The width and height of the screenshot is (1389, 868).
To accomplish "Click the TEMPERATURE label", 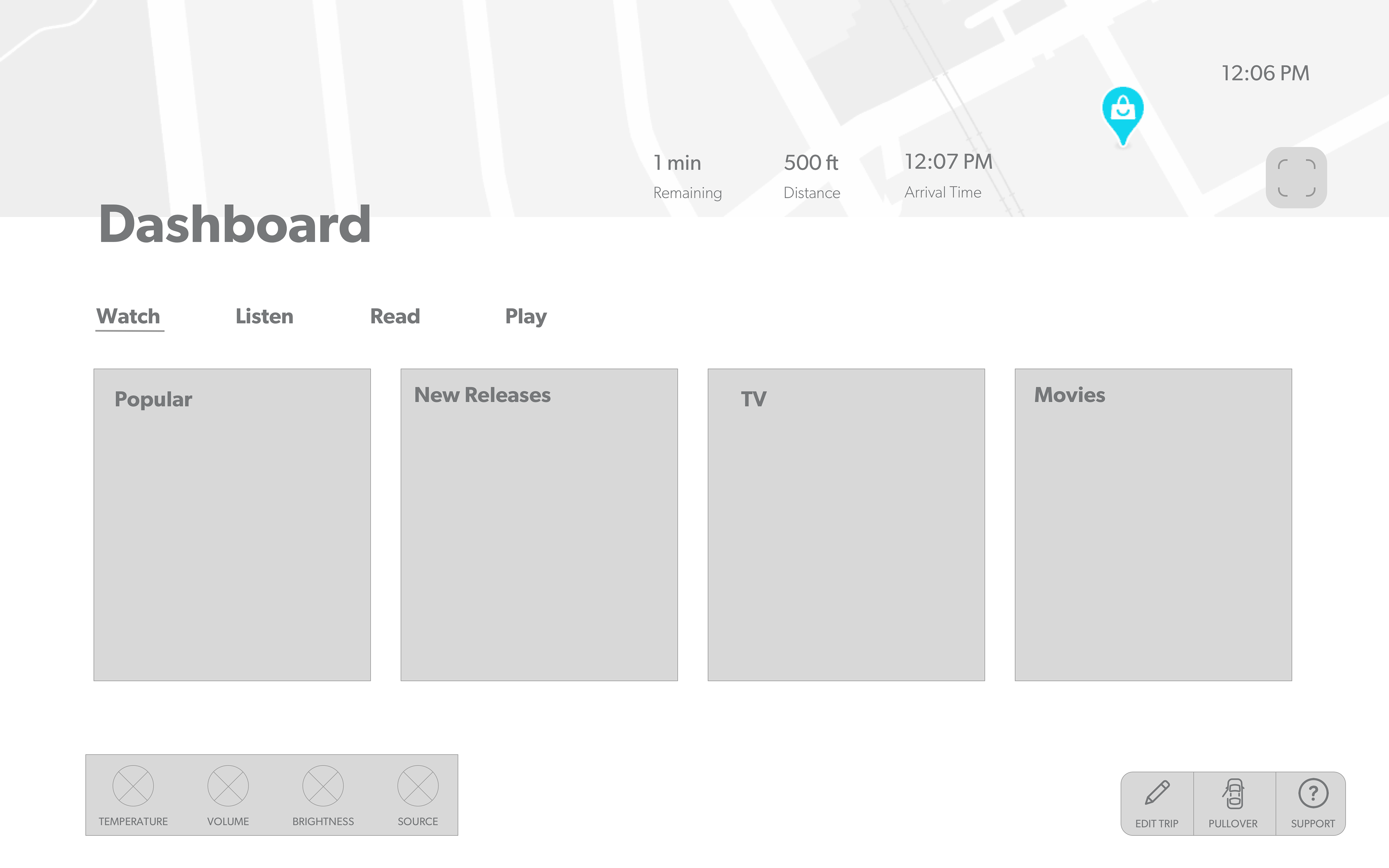I will point(133,821).
